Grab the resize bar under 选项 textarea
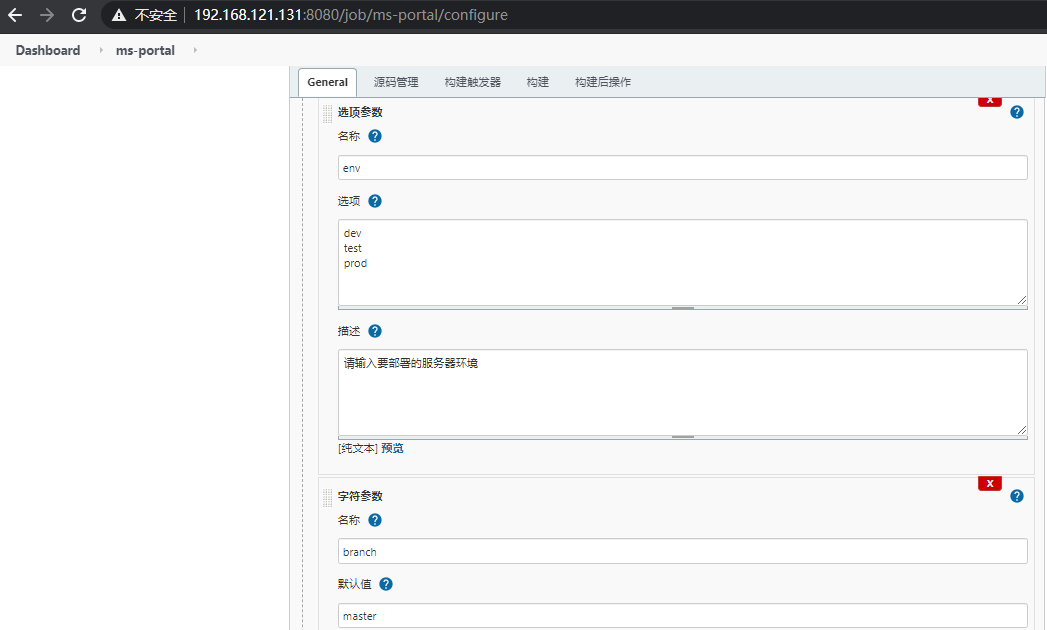The width and height of the screenshot is (1047, 630). click(x=682, y=308)
